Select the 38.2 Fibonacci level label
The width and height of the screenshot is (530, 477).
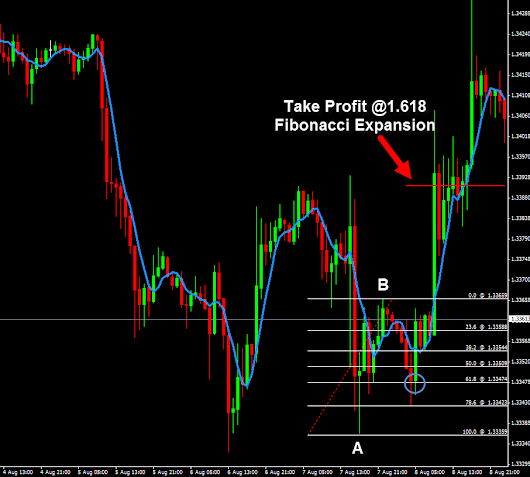coord(486,347)
